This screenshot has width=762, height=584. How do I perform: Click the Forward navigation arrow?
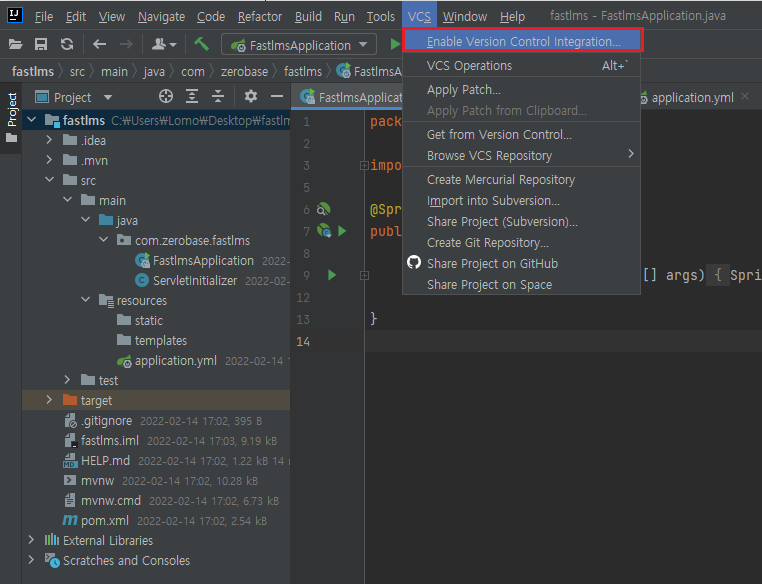[126, 45]
